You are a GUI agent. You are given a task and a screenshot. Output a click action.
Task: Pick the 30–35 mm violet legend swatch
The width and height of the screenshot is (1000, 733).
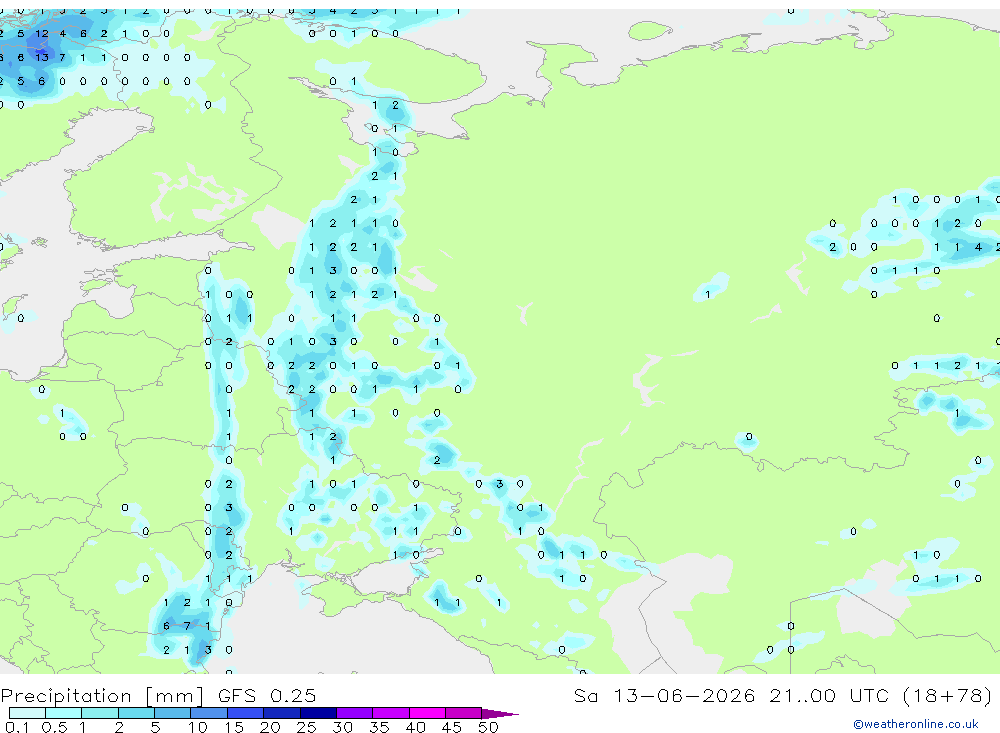coord(355,713)
